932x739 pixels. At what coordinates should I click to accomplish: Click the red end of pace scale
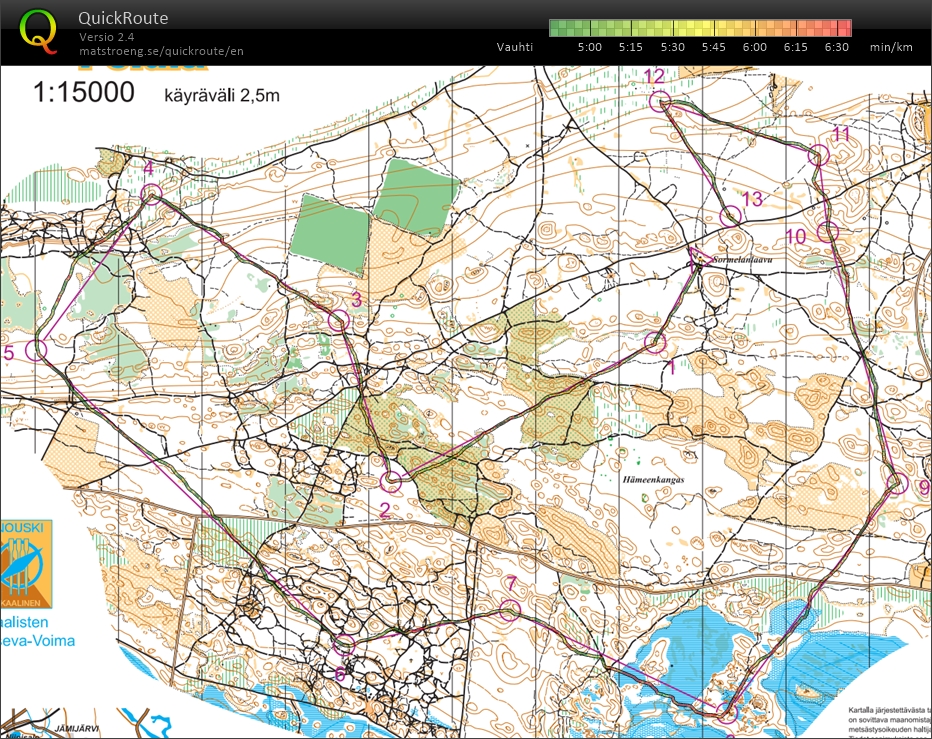(845, 28)
